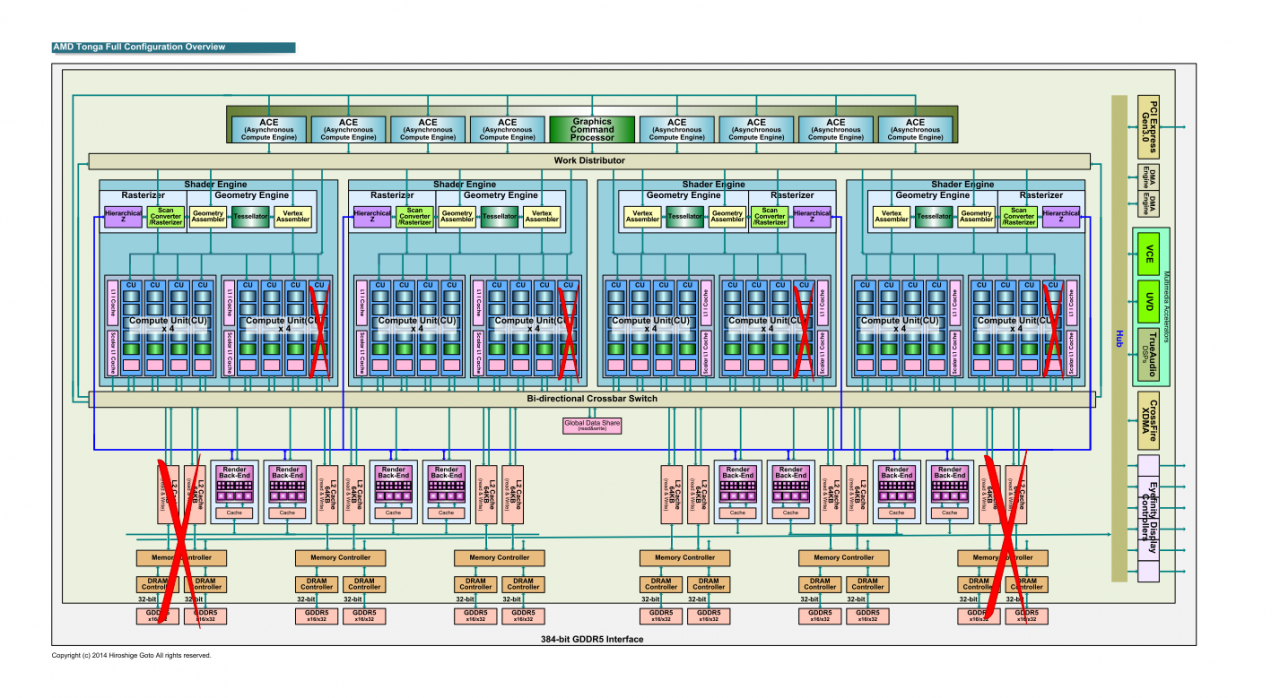This screenshot has height=698, width=1280.
Task: Select the Eyefinity Display Controllers block
Action: pyautogui.click(x=1149, y=518)
